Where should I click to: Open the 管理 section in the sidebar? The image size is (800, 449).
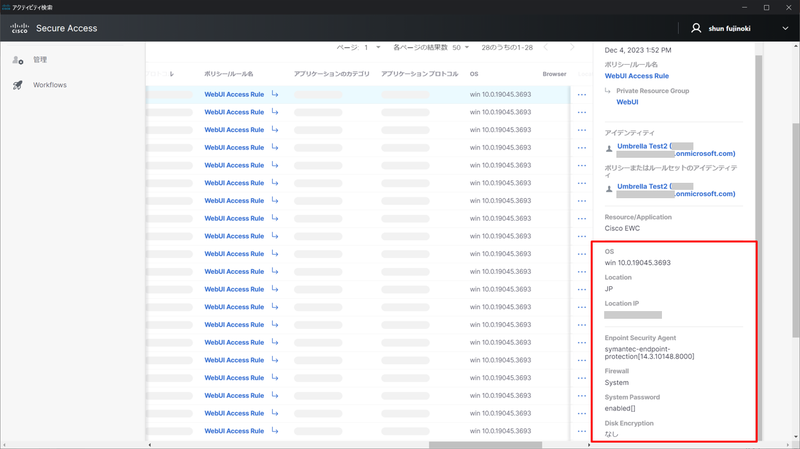[x=40, y=60]
